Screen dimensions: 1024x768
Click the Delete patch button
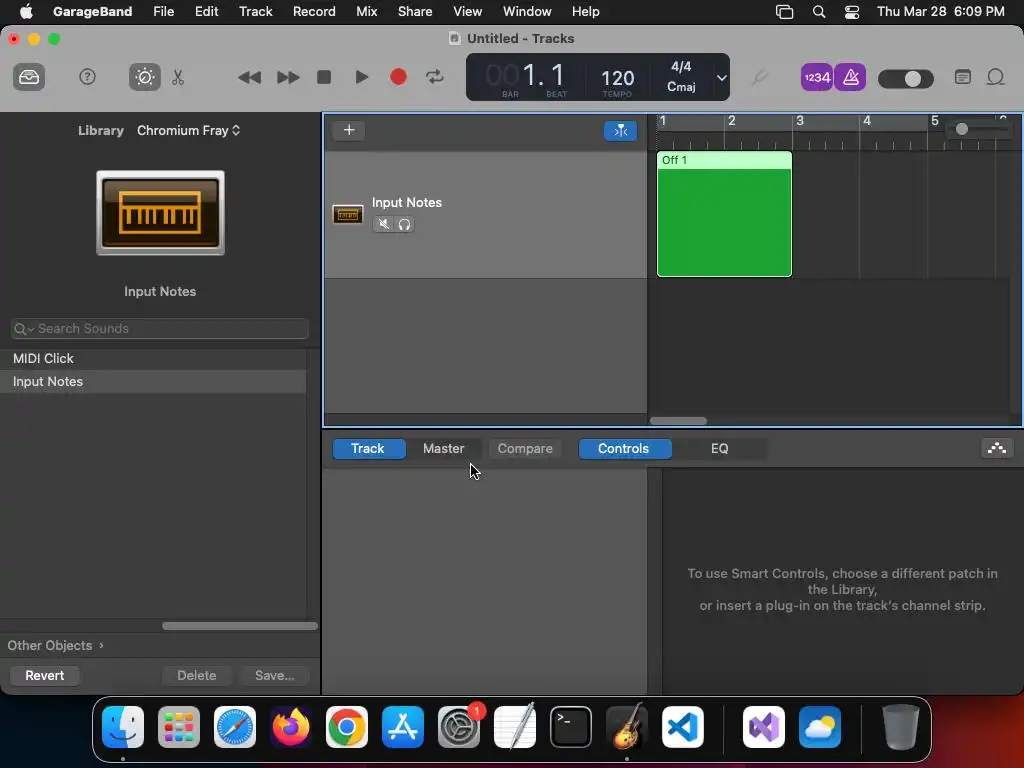point(197,675)
